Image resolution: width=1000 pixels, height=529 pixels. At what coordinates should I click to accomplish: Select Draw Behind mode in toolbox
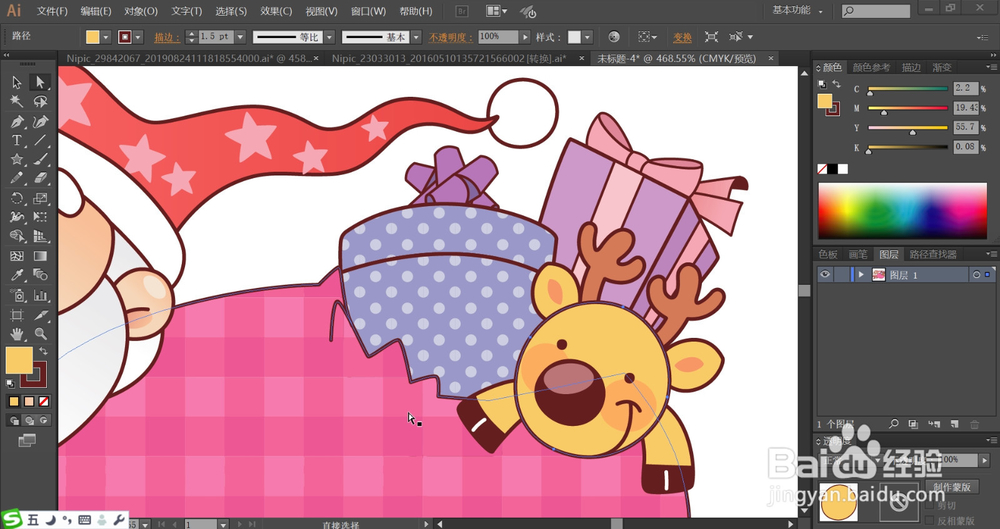[x=29, y=421]
